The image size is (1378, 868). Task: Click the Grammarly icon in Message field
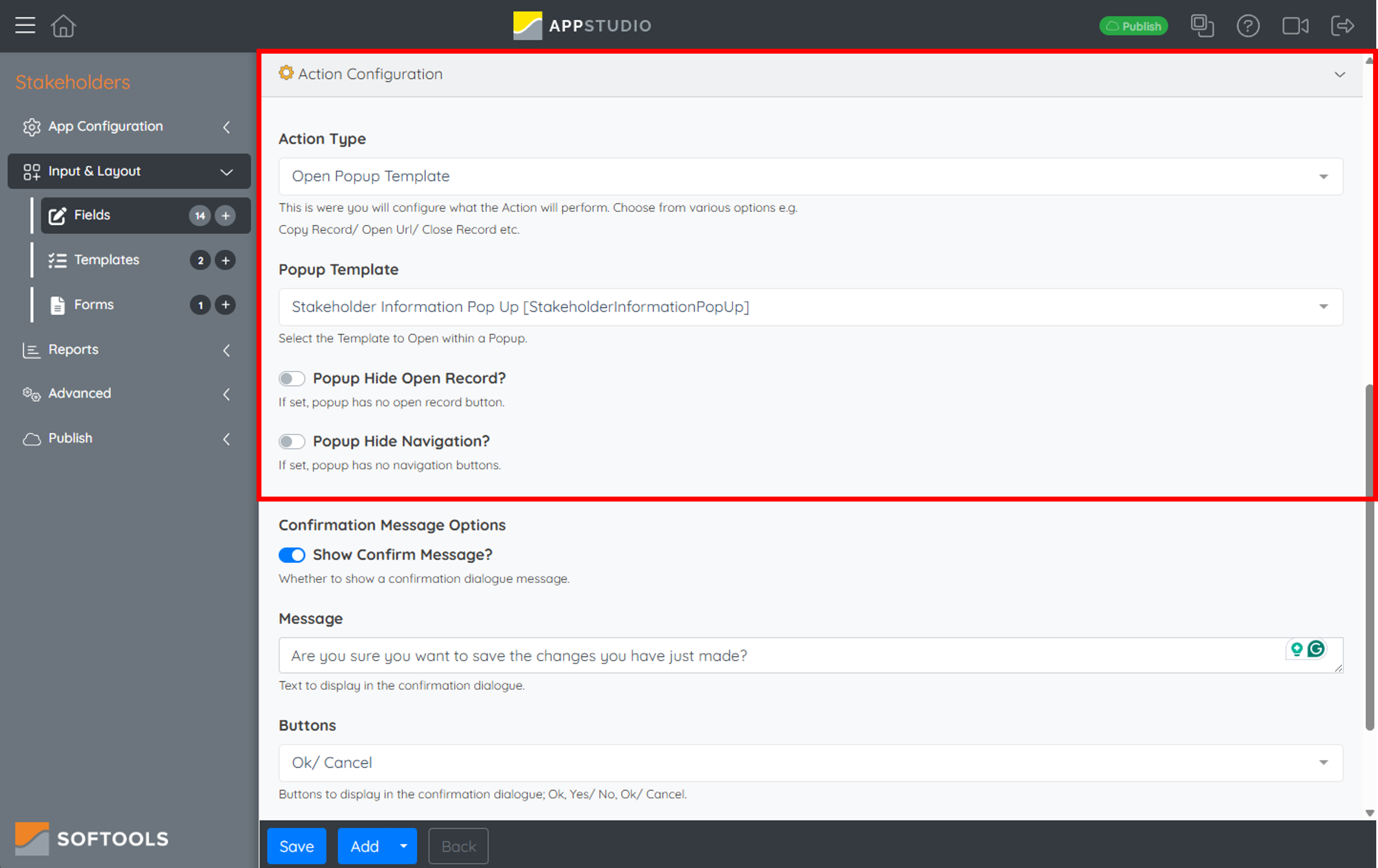[1316, 648]
